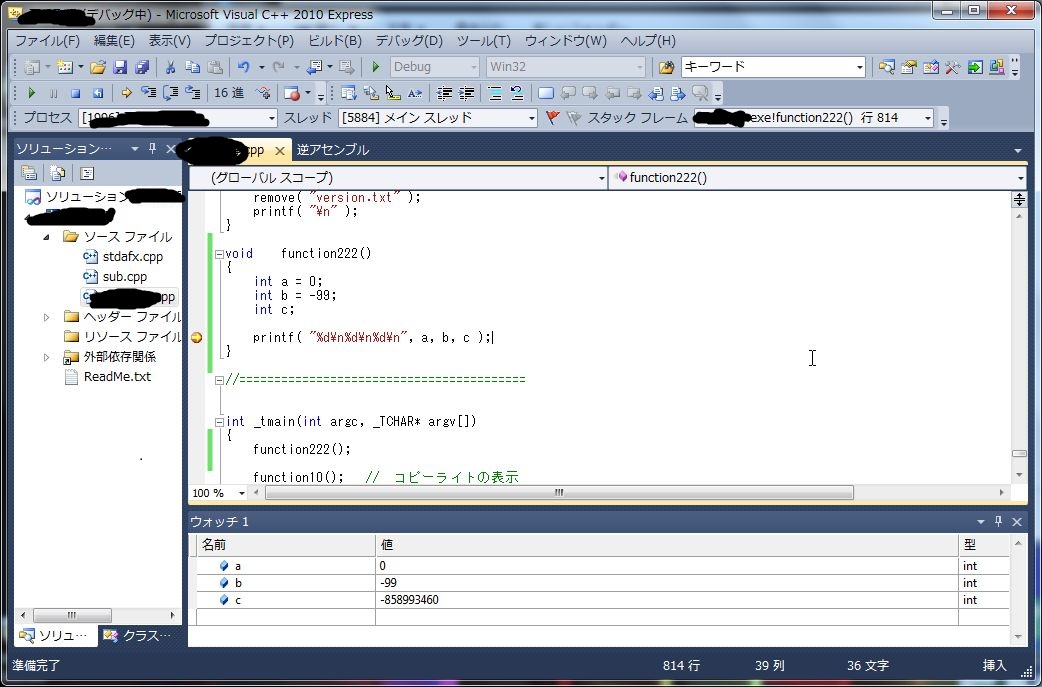Open the function222() member dropdown

(x=1019, y=178)
